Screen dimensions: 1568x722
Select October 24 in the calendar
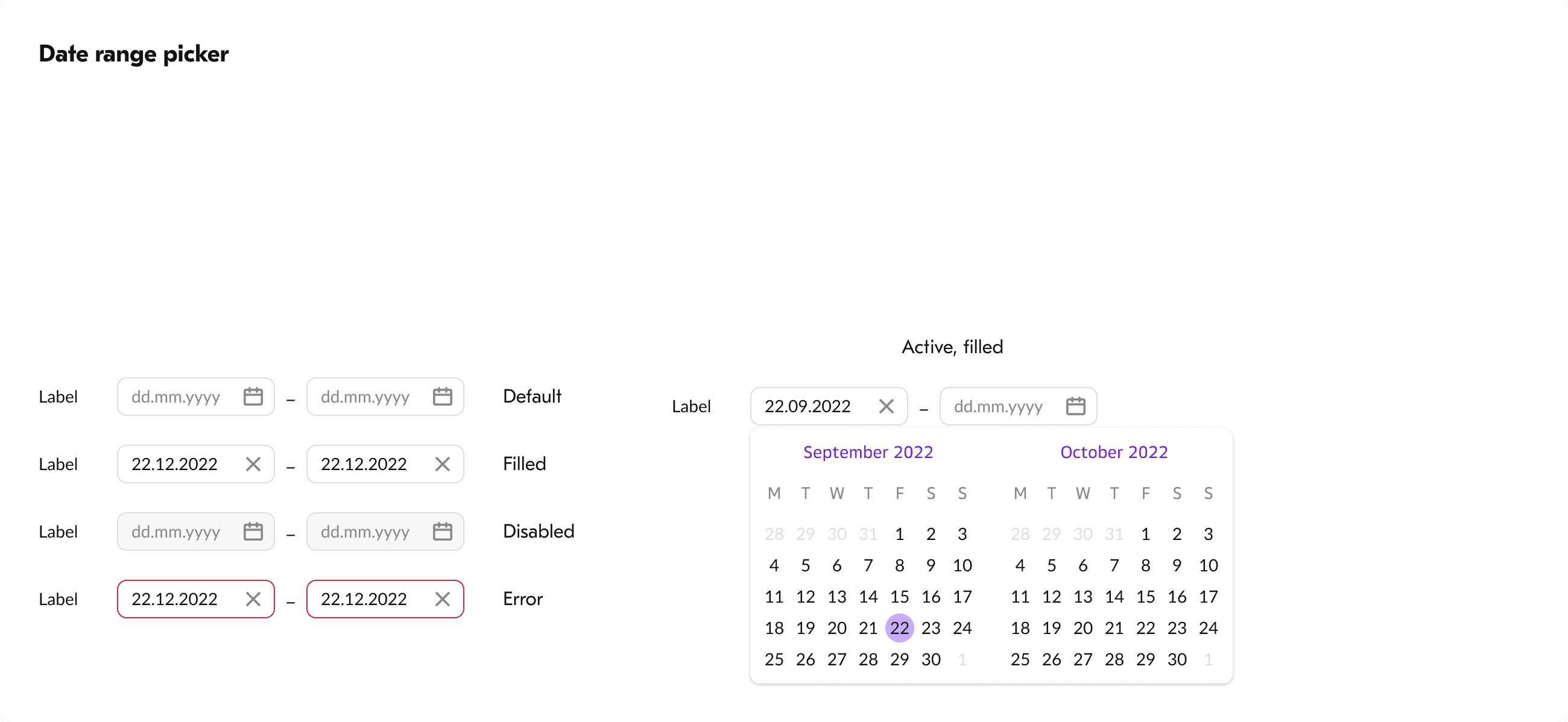coord(1207,628)
